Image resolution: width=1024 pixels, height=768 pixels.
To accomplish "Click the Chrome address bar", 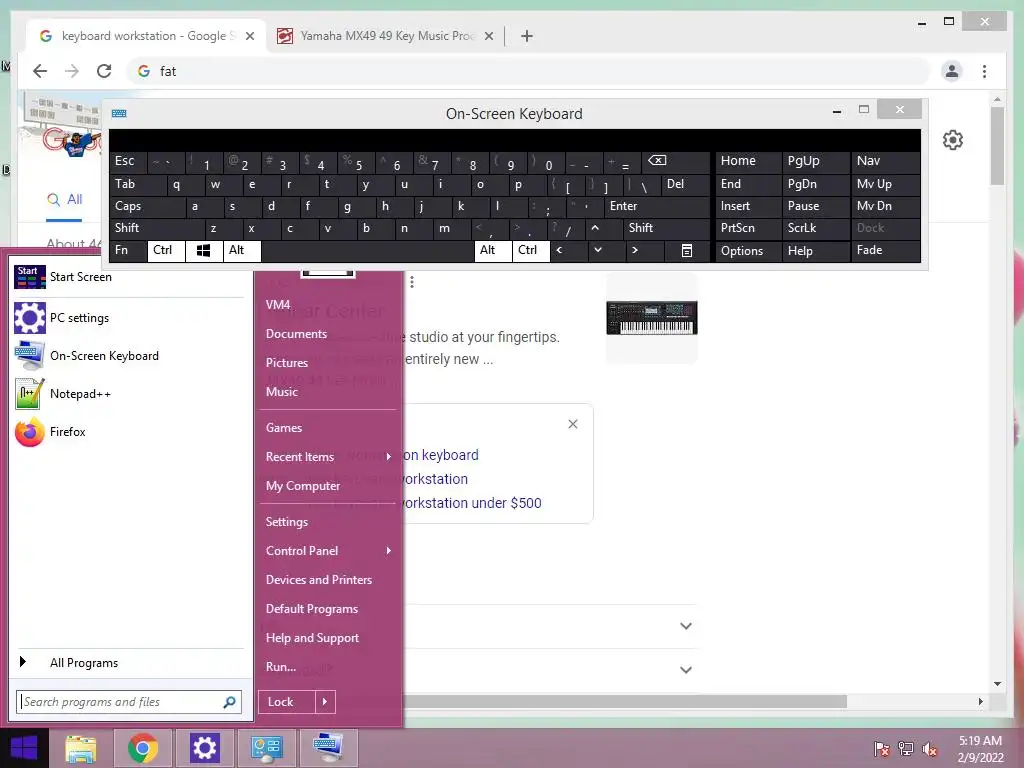I will click(x=529, y=71).
